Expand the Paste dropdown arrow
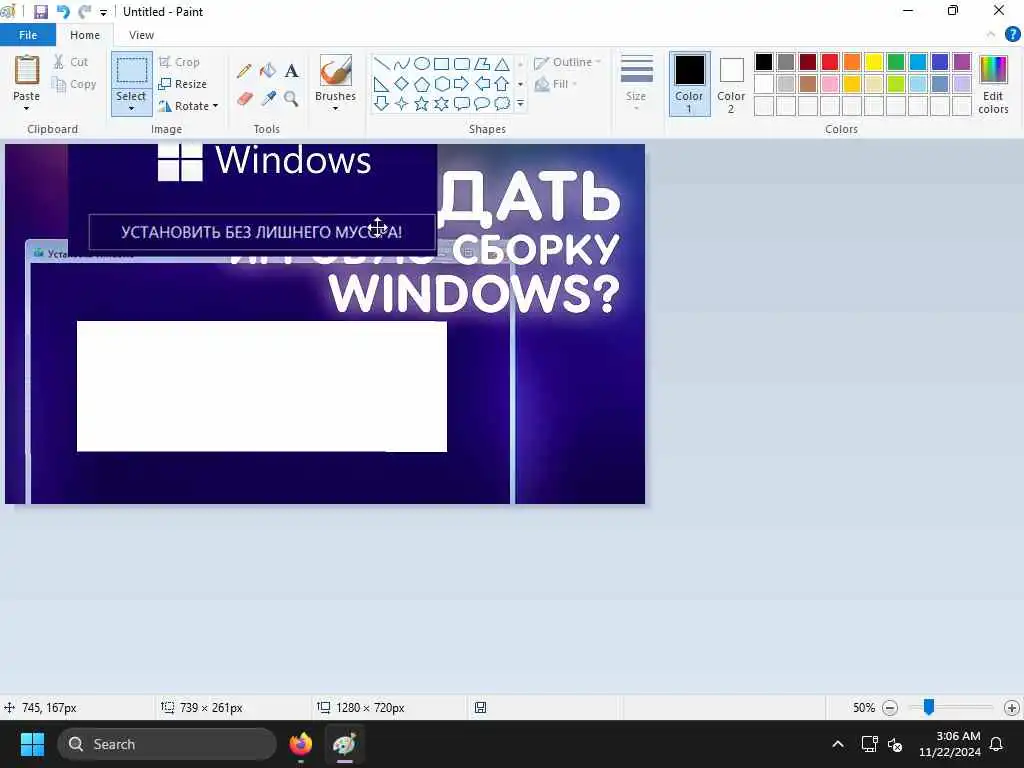1024x768 pixels. pyautogui.click(x=27, y=108)
